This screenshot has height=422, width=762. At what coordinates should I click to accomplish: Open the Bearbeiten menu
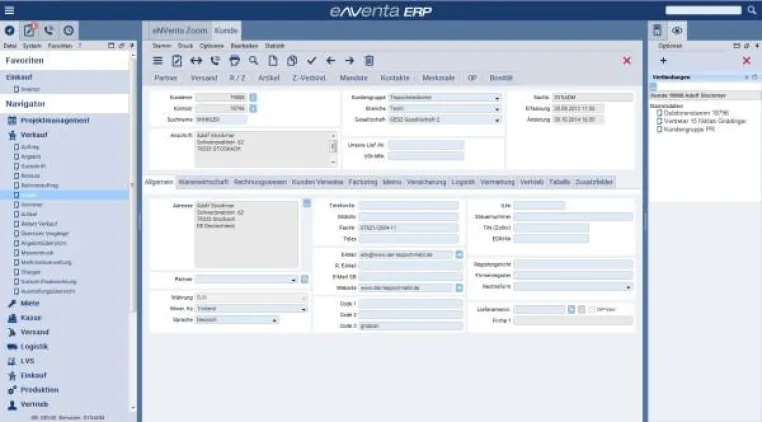point(244,46)
